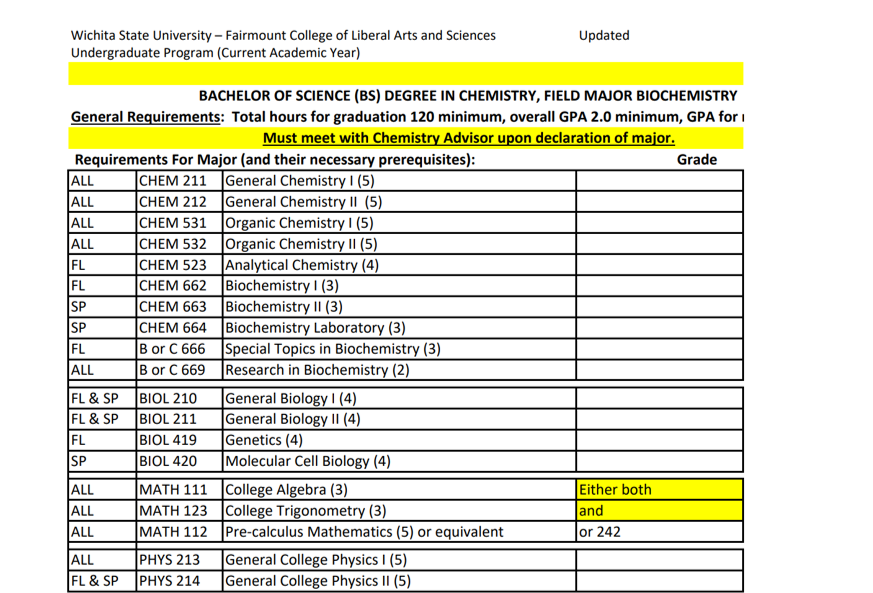Click the grade cell for BIOL 419
The image size is (873, 593).
point(660,441)
